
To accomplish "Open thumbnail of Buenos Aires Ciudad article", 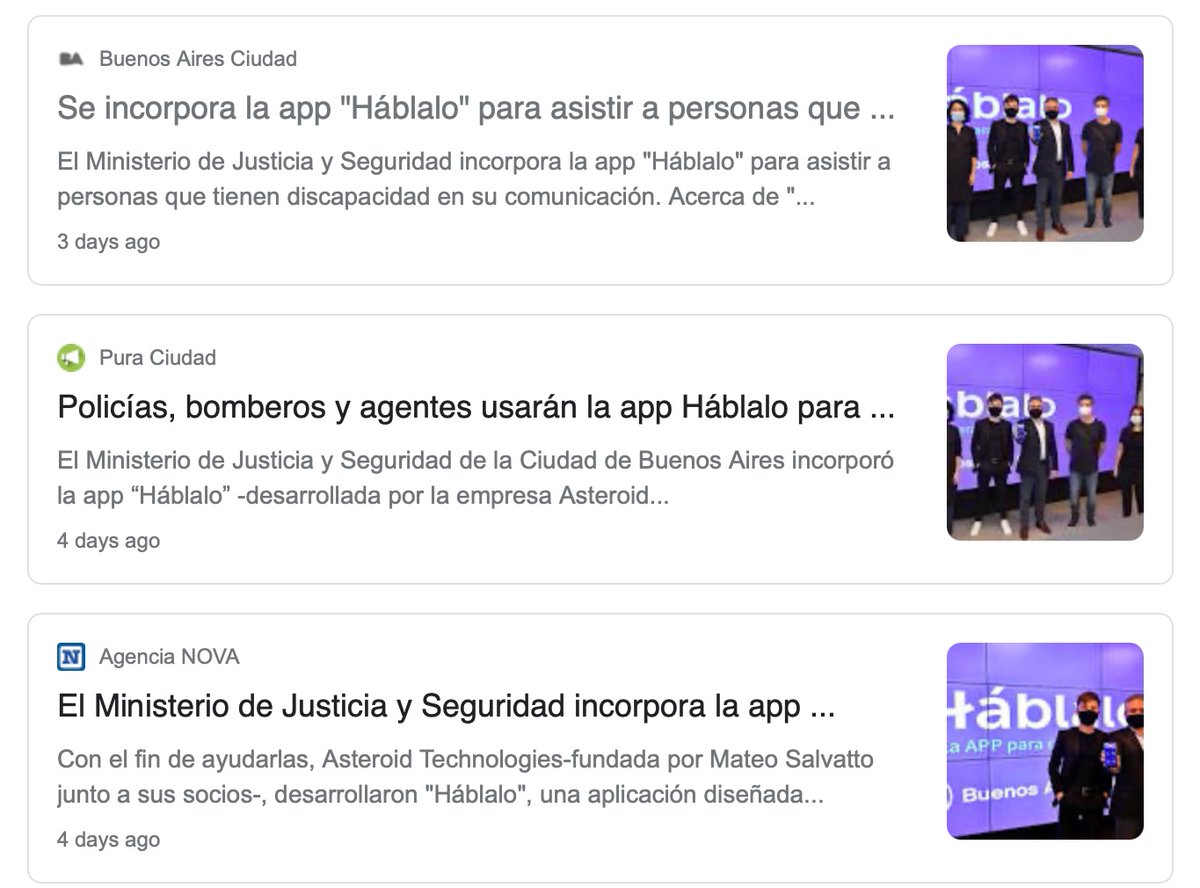I will pos(1045,143).
